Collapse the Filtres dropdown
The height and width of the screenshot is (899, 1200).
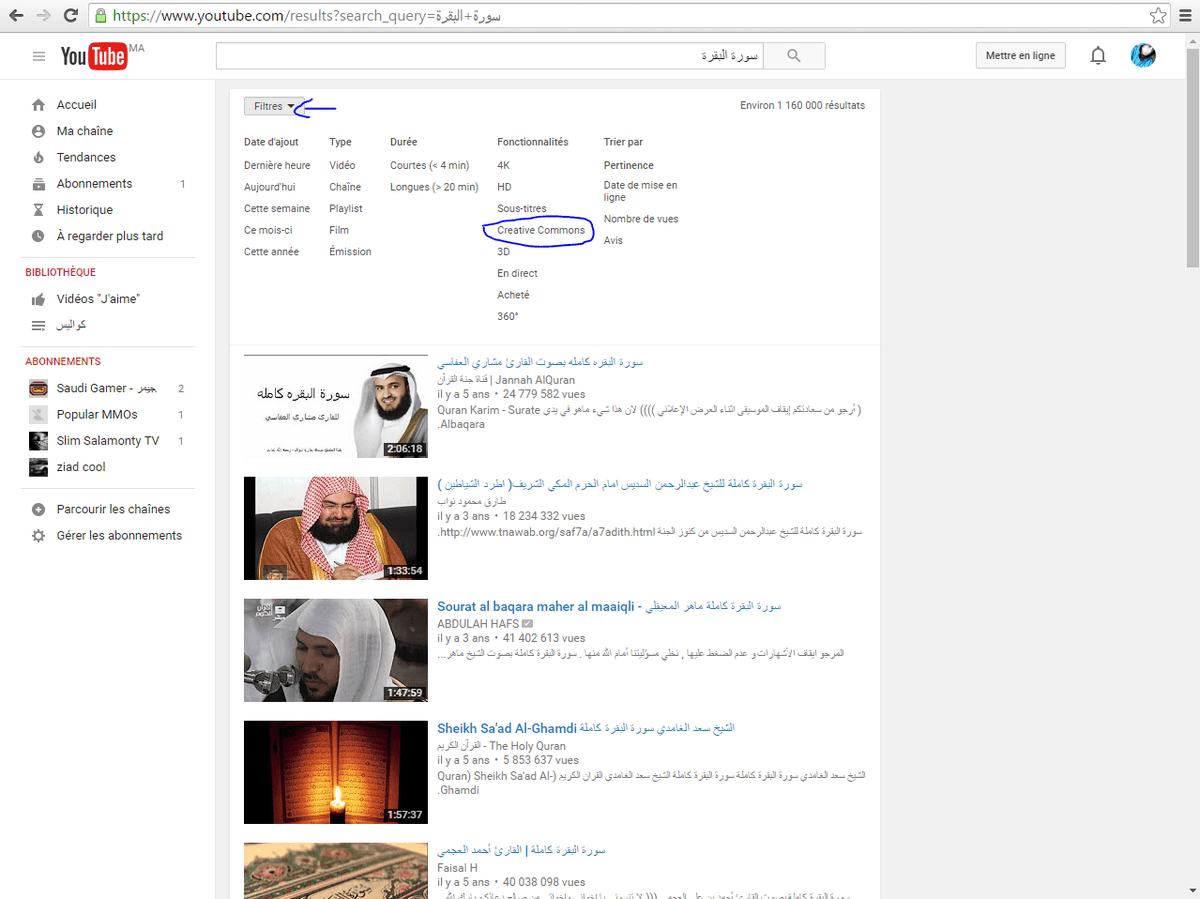pos(274,106)
